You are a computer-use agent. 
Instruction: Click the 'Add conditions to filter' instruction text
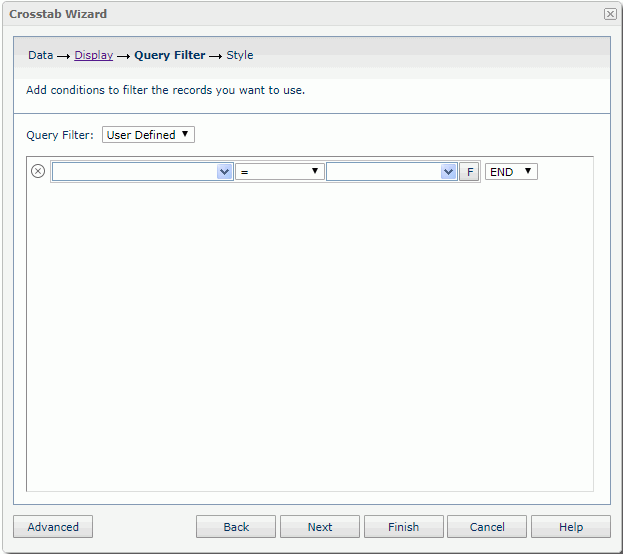(165, 90)
